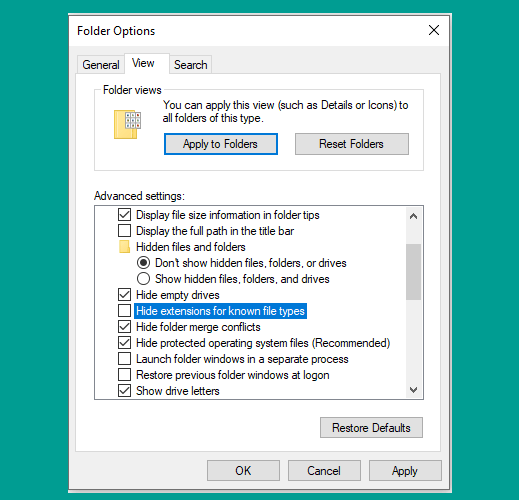Uncheck Hide protected operating system files
This screenshot has height=500, width=519.
(x=124, y=343)
